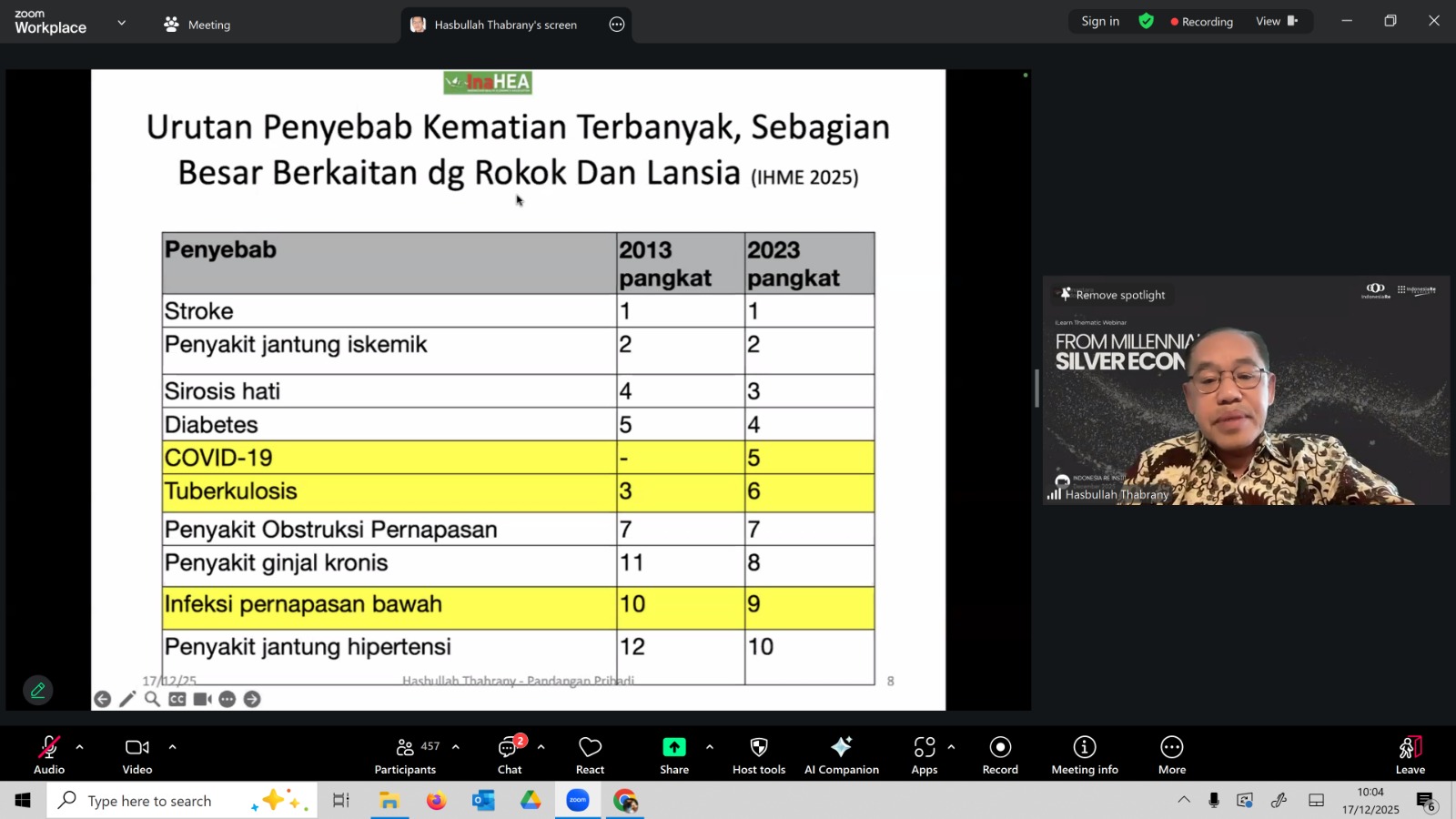The image size is (1456, 819).
Task: Toggle the Video camera
Action: (x=137, y=755)
